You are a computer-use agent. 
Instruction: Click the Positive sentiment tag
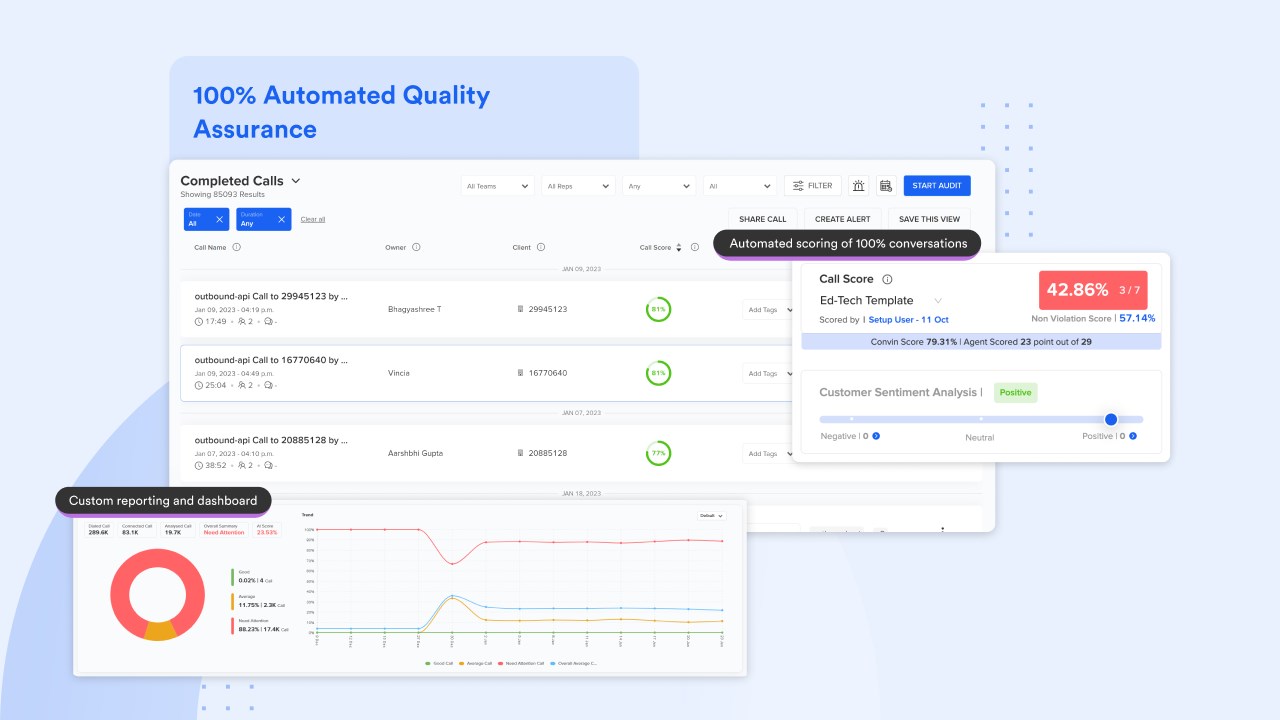coord(1015,392)
